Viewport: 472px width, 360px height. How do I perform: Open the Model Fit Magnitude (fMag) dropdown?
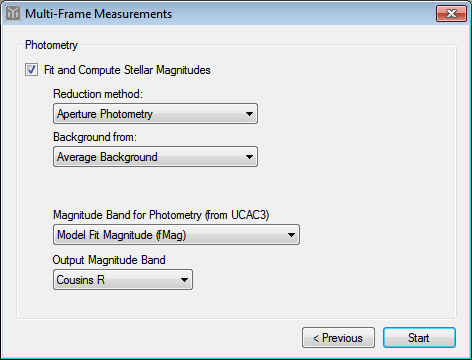pyautogui.click(x=176, y=235)
